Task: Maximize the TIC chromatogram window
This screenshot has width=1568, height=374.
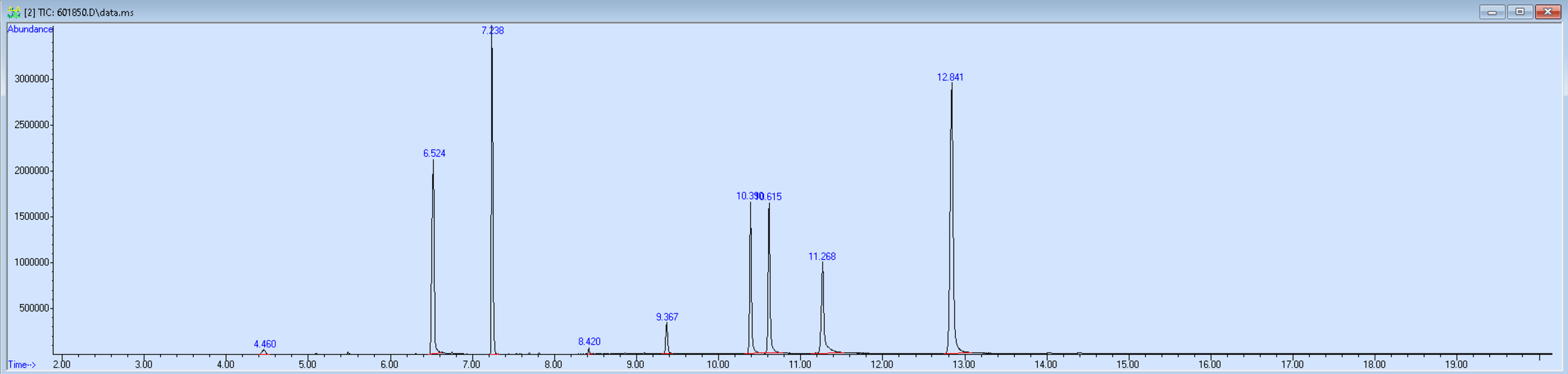Action: point(1520,12)
